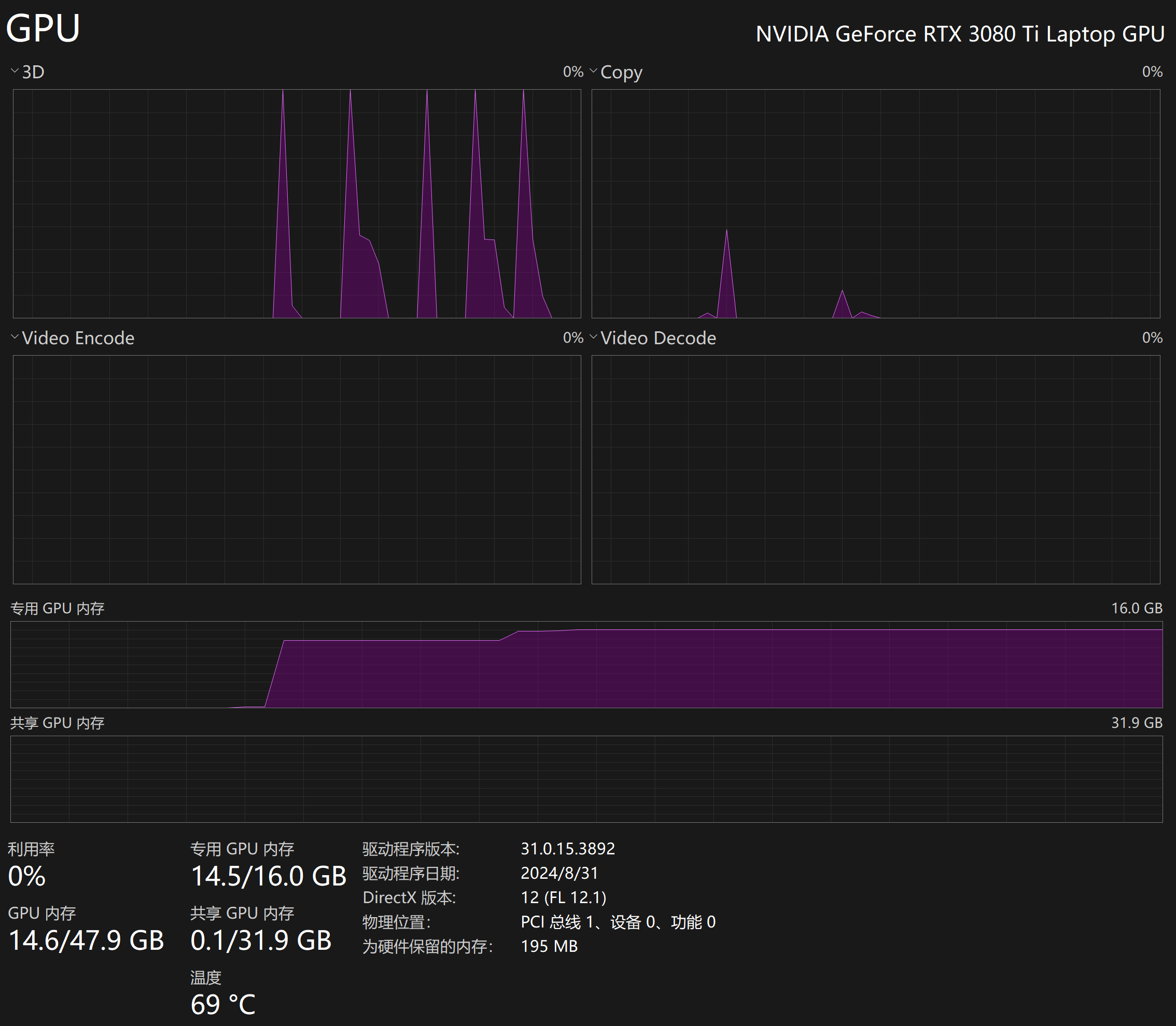The height and width of the screenshot is (1026, 1176).
Task: Open the 3D engine dropdown chevron
Action: (15, 71)
